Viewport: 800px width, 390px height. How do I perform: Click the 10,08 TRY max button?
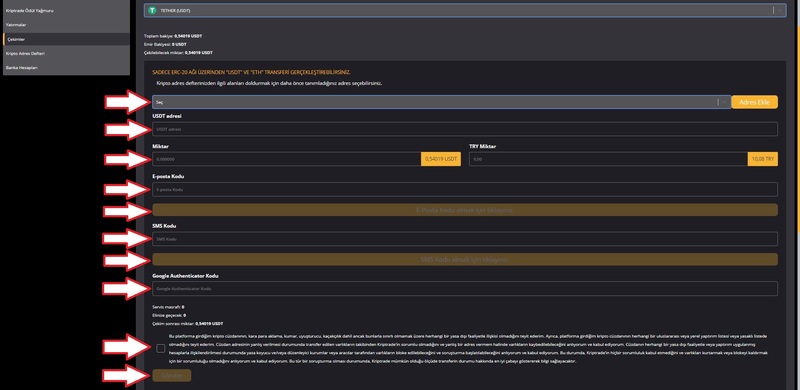(x=763, y=159)
